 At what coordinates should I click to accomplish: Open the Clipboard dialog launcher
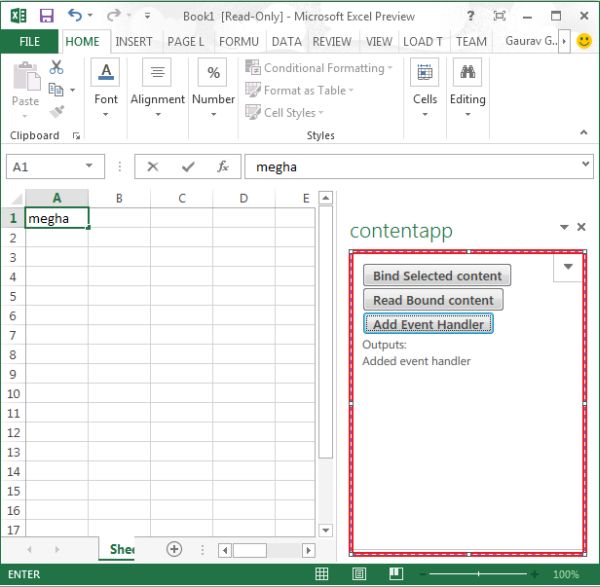(76, 135)
